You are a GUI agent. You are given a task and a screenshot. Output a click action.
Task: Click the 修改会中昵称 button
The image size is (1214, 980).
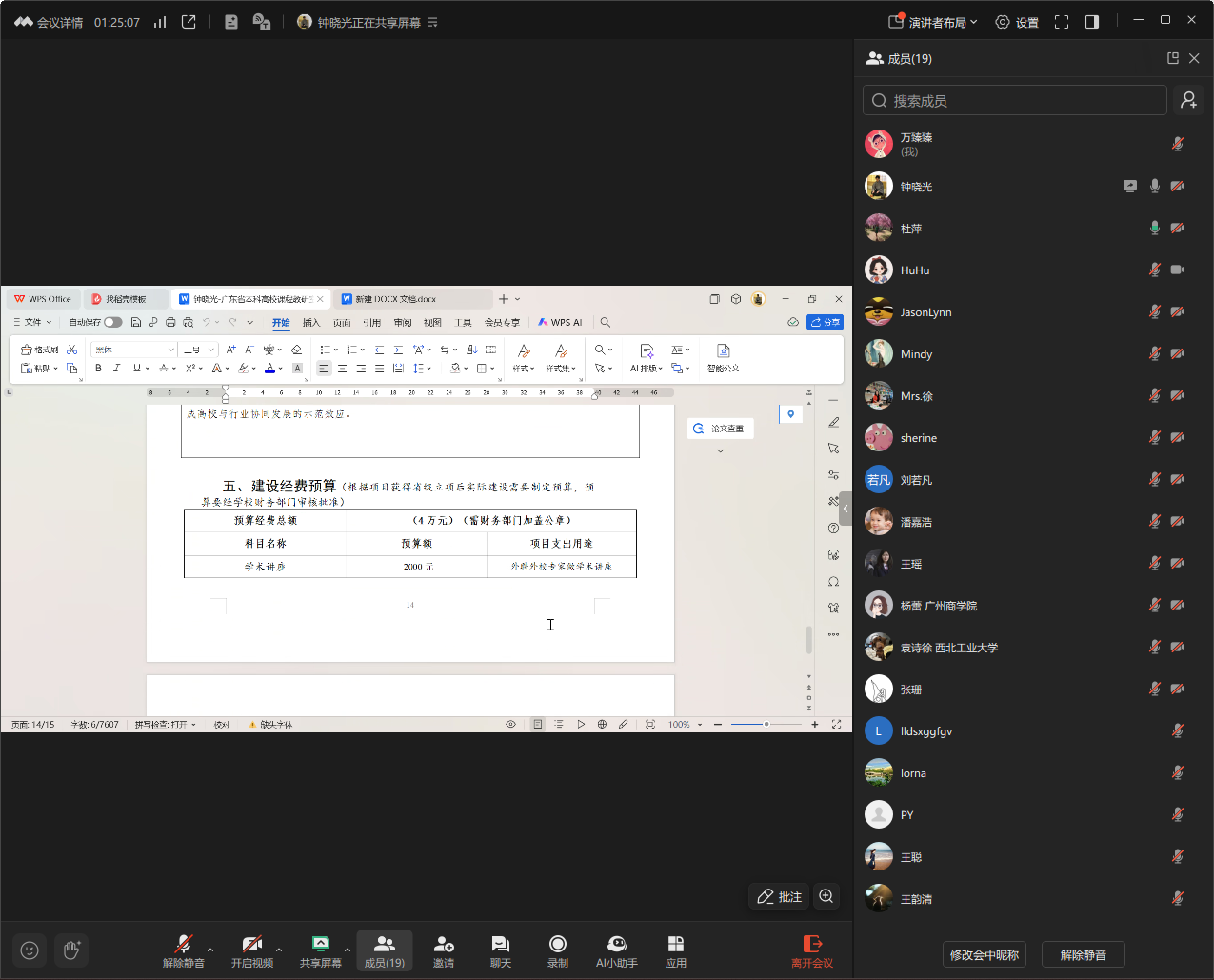click(985, 954)
